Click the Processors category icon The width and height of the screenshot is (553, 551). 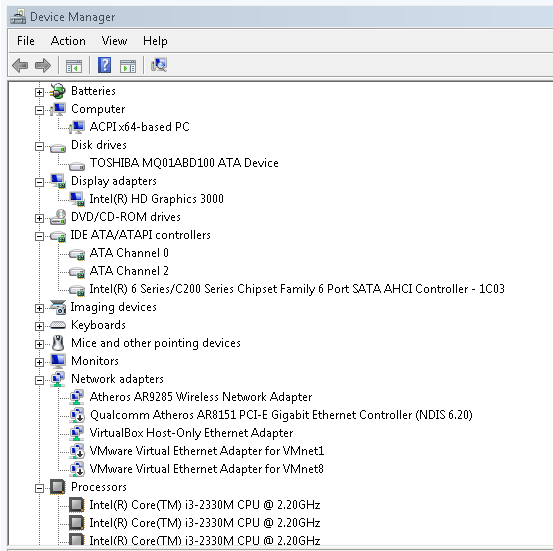58,487
